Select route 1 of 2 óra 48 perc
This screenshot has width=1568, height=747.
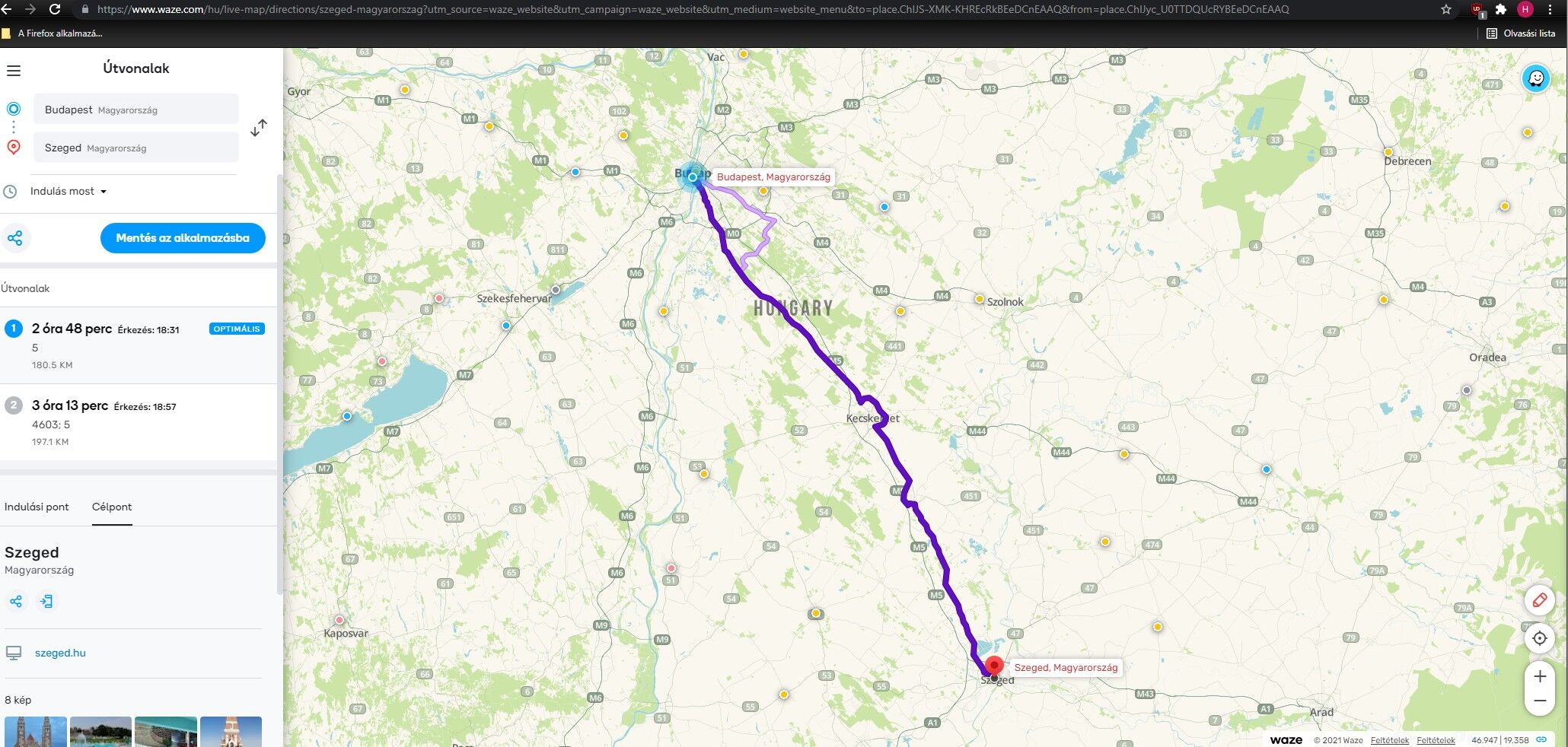pos(138,345)
